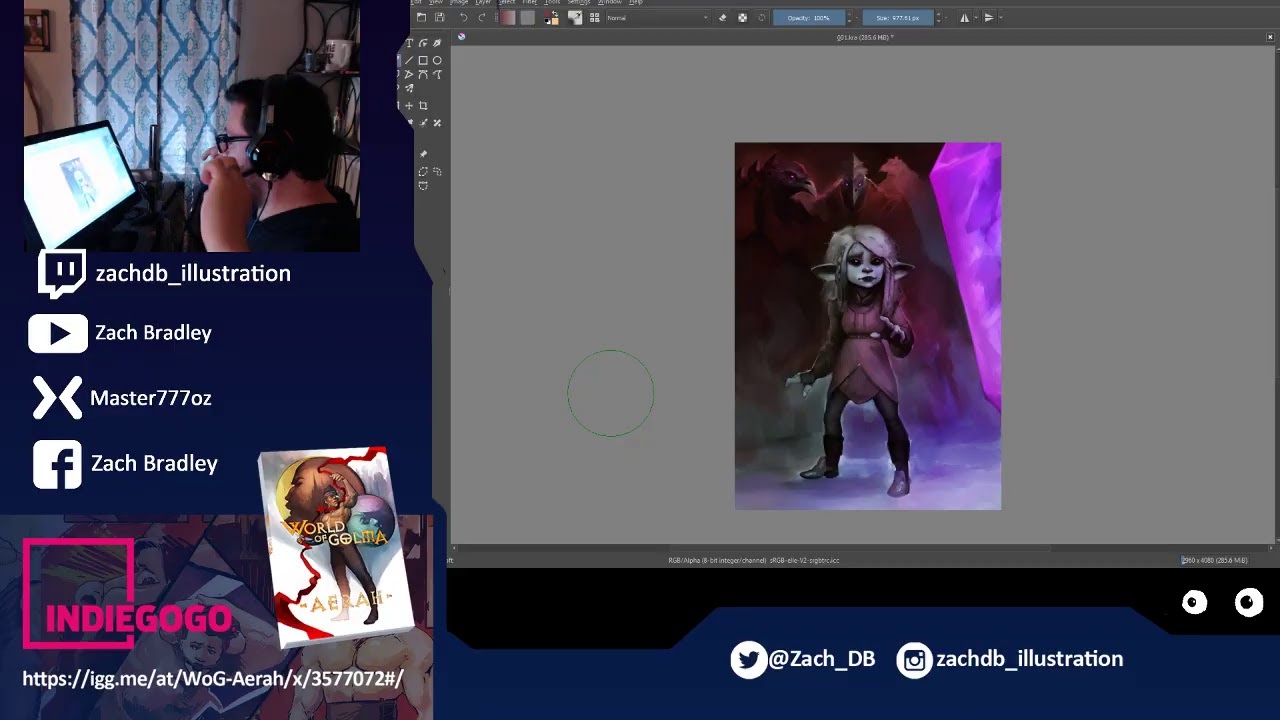Image resolution: width=1280 pixels, height=720 pixels.
Task: Select the Move tool
Action: (409, 105)
